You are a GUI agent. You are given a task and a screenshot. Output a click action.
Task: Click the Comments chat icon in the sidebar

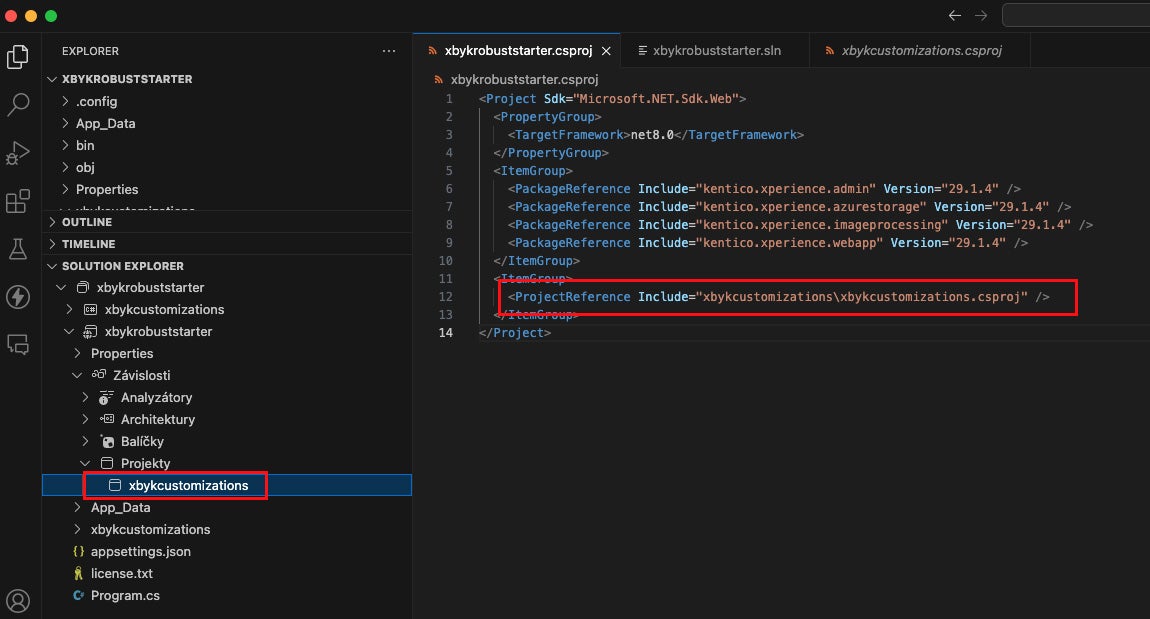pos(18,345)
